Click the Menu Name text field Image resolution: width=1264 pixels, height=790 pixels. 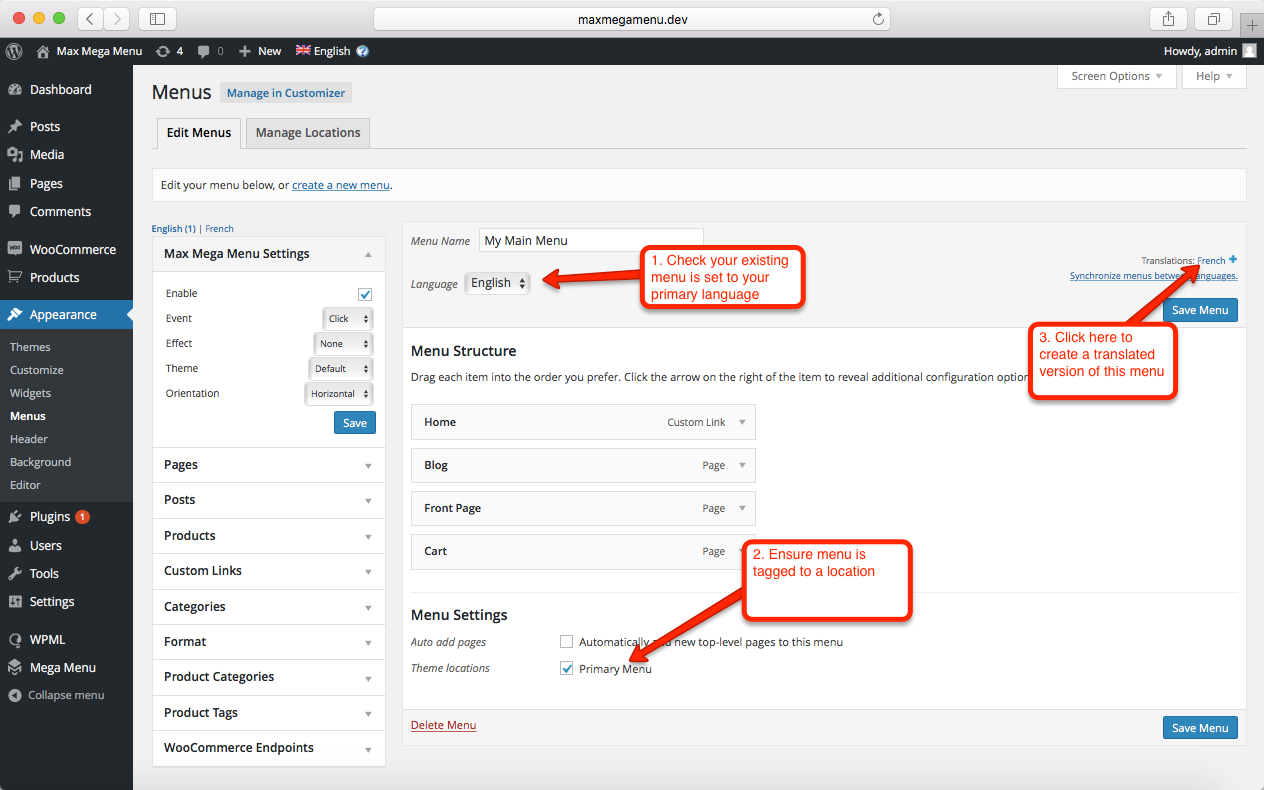tap(590, 241)
